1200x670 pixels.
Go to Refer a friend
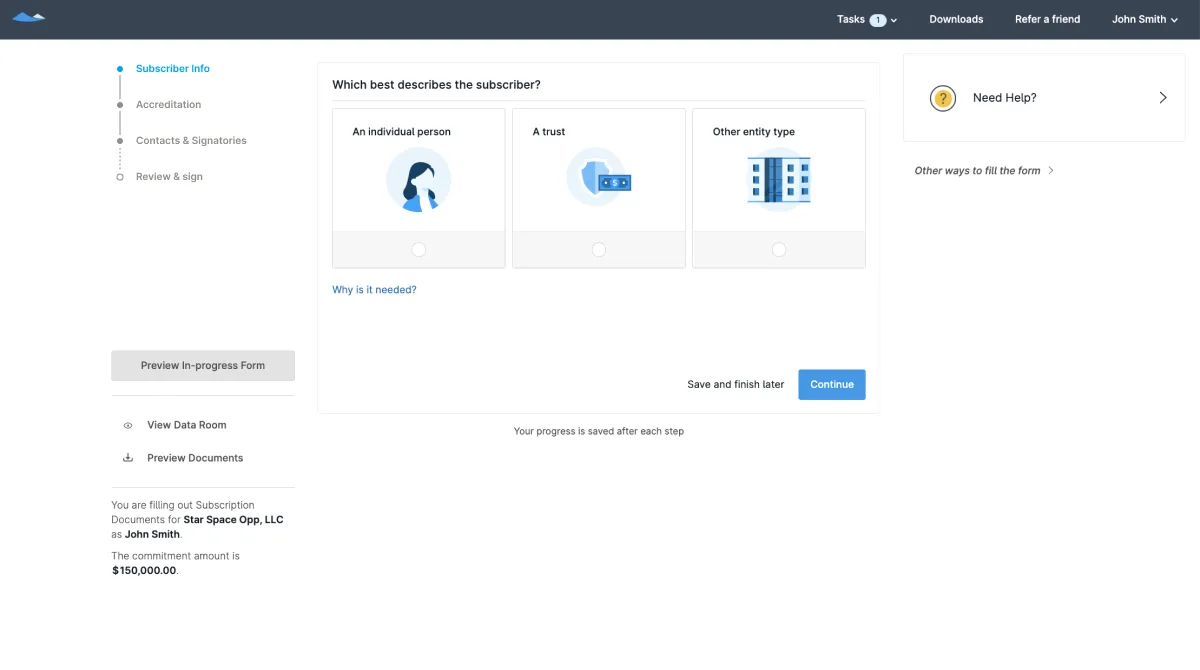[1047, 19]
